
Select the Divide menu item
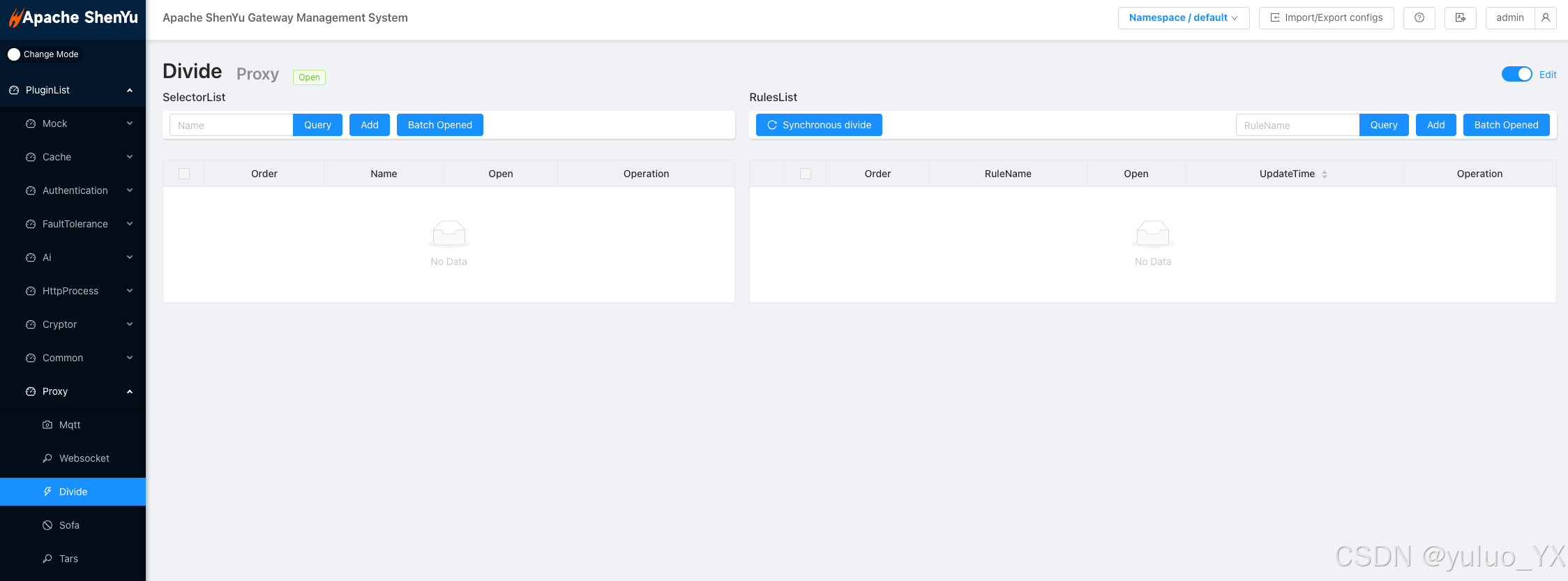pyautogui.click(x=73, y=492)
